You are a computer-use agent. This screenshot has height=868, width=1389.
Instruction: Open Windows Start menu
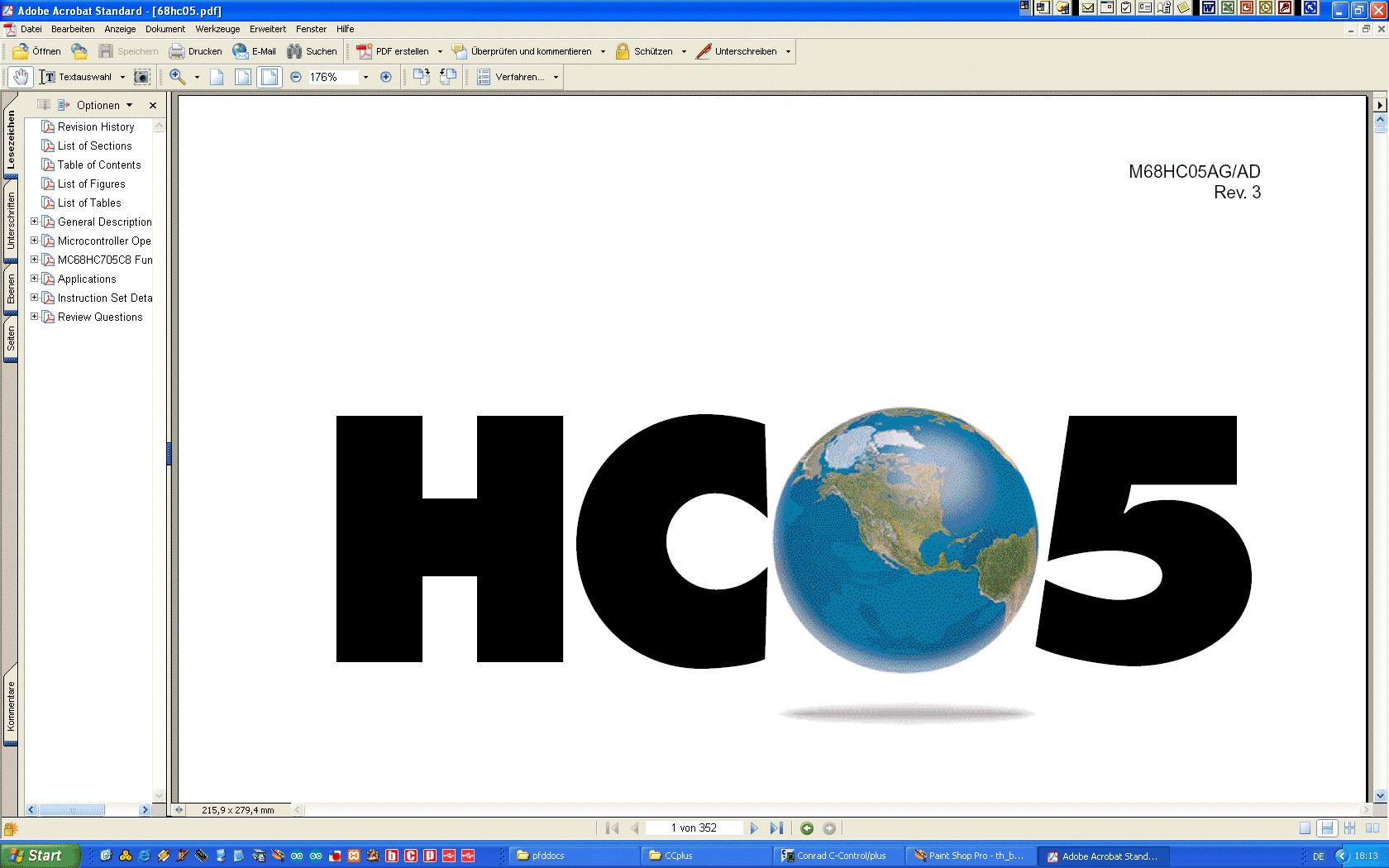(41, 856)
